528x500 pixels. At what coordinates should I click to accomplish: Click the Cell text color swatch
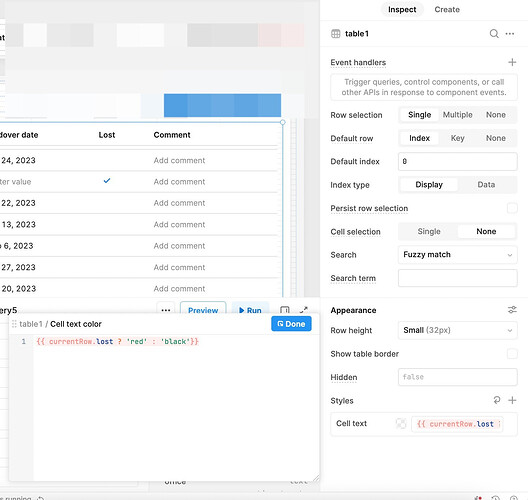[x=401, y=424]
